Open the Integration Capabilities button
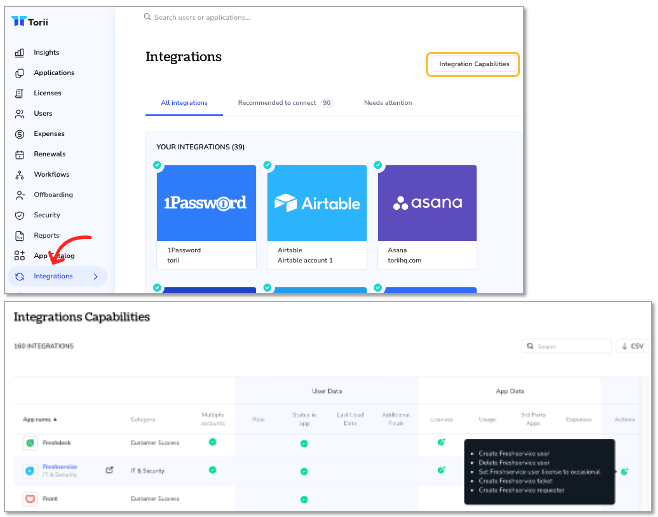 coord(474,64)
